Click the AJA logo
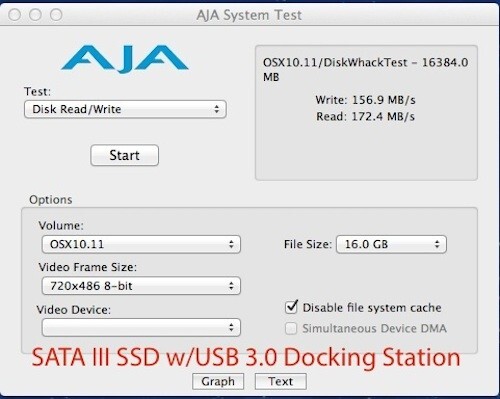 tap(125, 59)
